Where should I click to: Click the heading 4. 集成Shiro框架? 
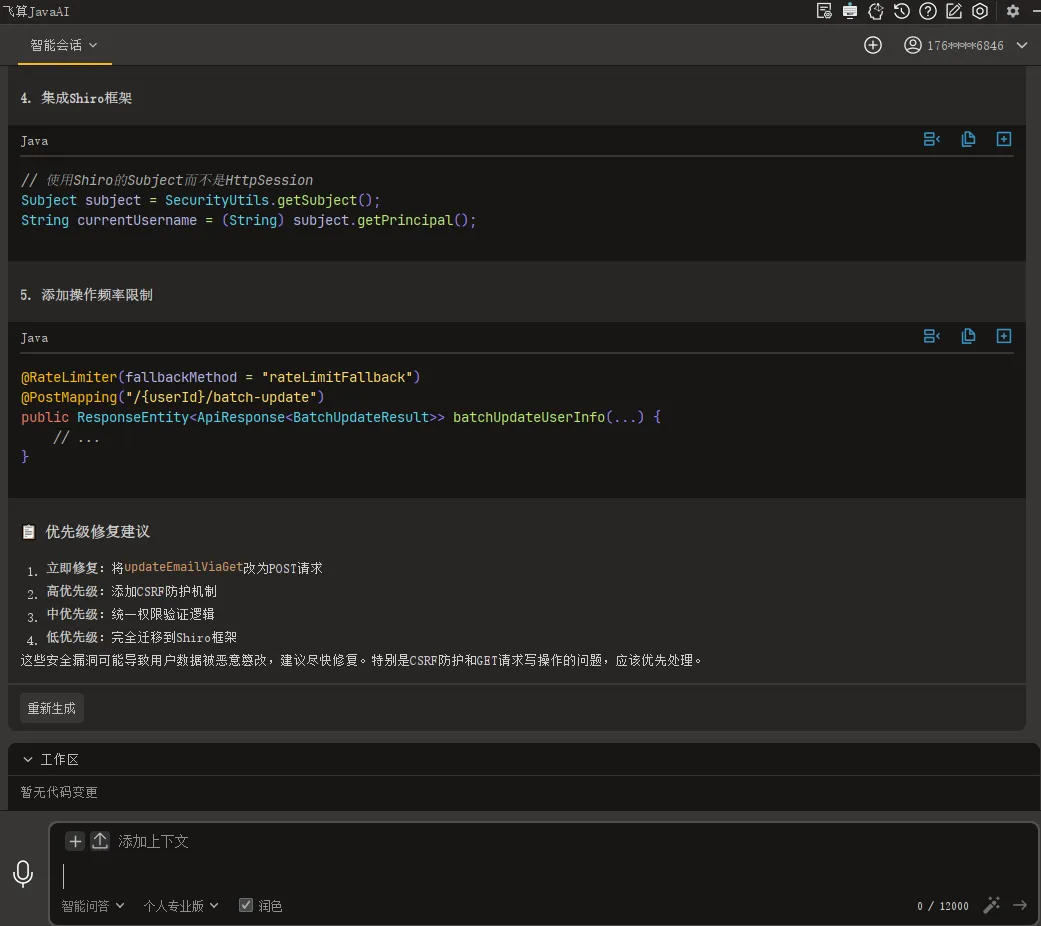[76, 98]
